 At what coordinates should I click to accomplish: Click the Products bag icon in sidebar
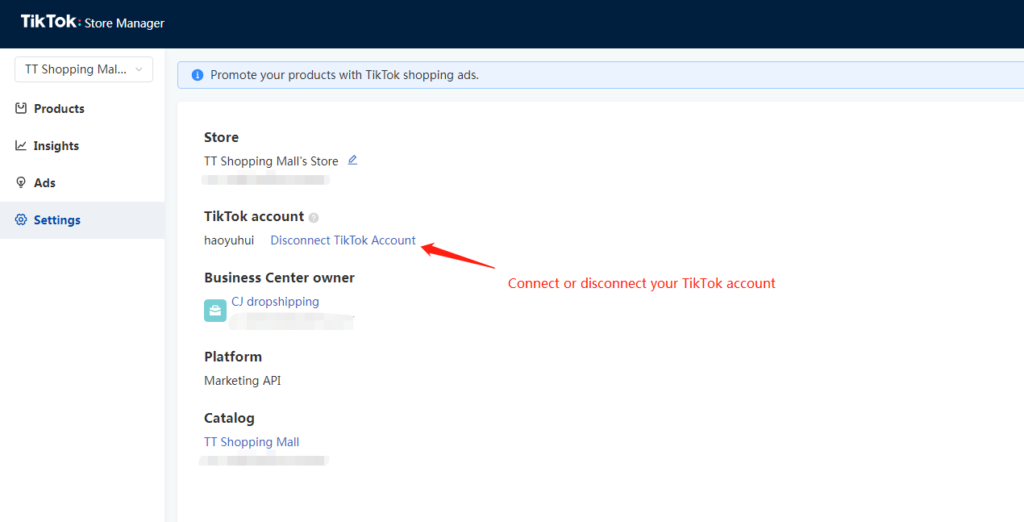click(21, 108)
